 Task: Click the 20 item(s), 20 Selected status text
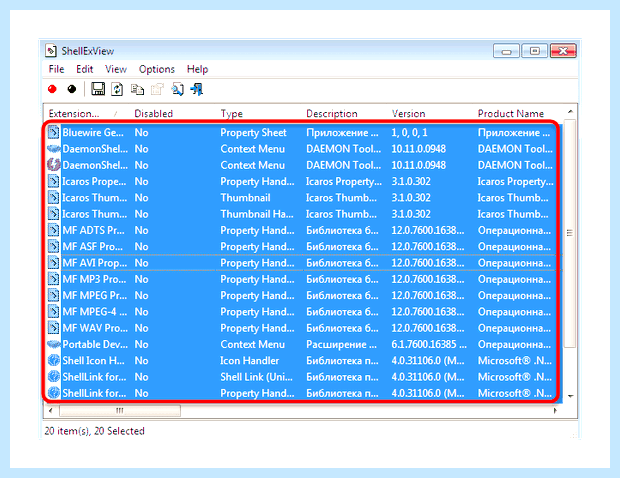click(95, 431)
